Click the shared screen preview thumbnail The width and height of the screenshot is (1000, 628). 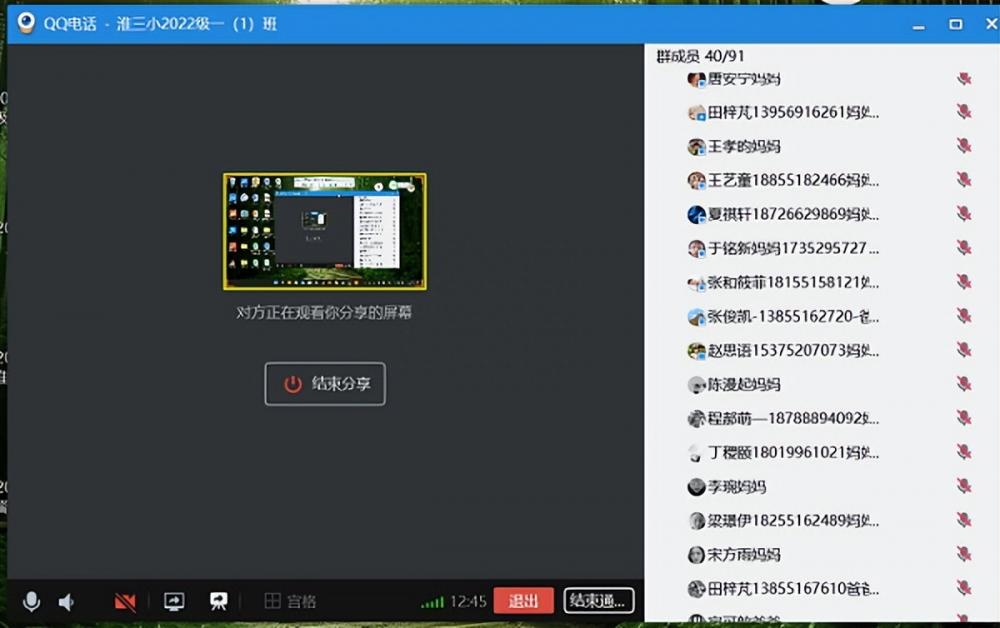[x=325, y=231]
